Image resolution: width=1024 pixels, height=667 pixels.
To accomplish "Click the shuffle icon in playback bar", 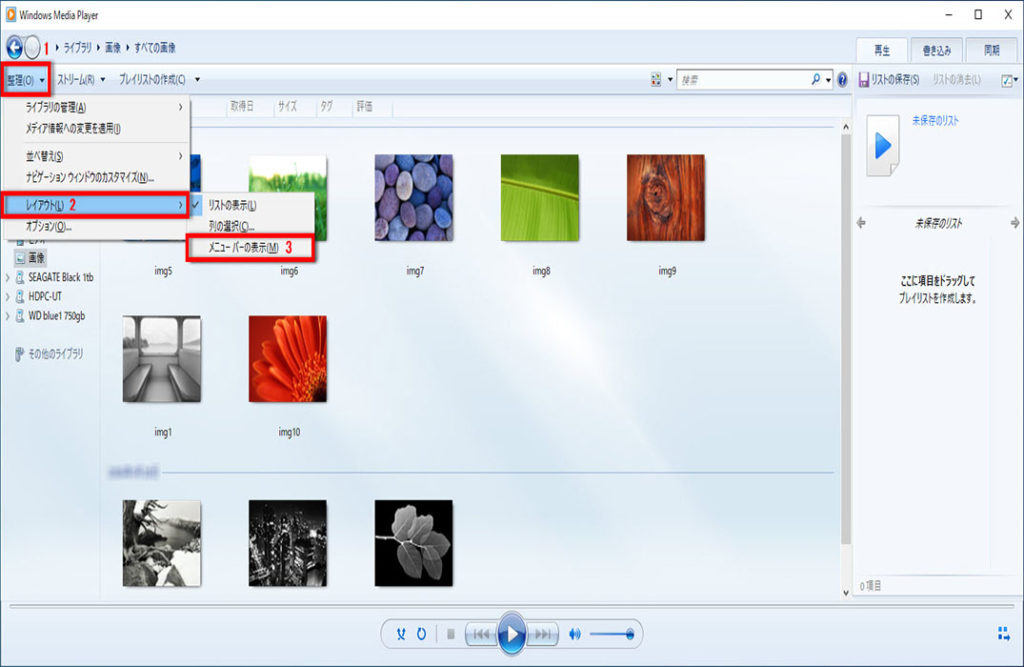I will pos(402,633).
